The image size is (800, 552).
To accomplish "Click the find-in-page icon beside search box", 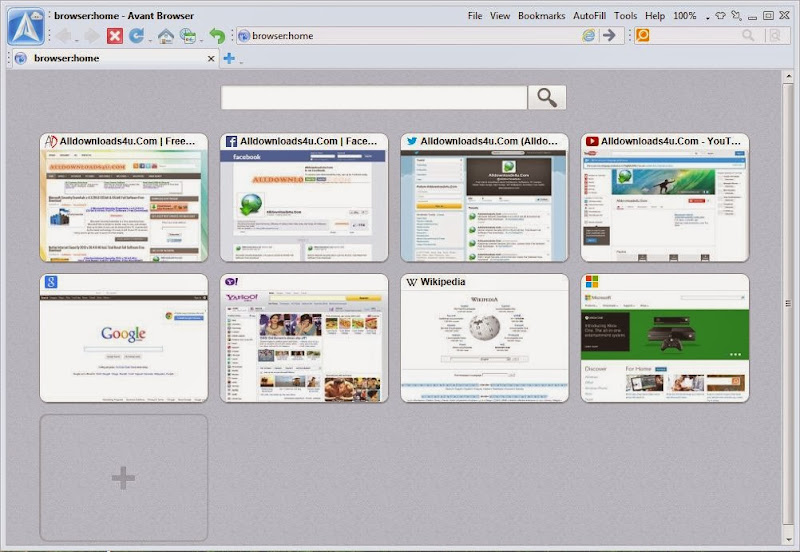I will tap(774, 35).
